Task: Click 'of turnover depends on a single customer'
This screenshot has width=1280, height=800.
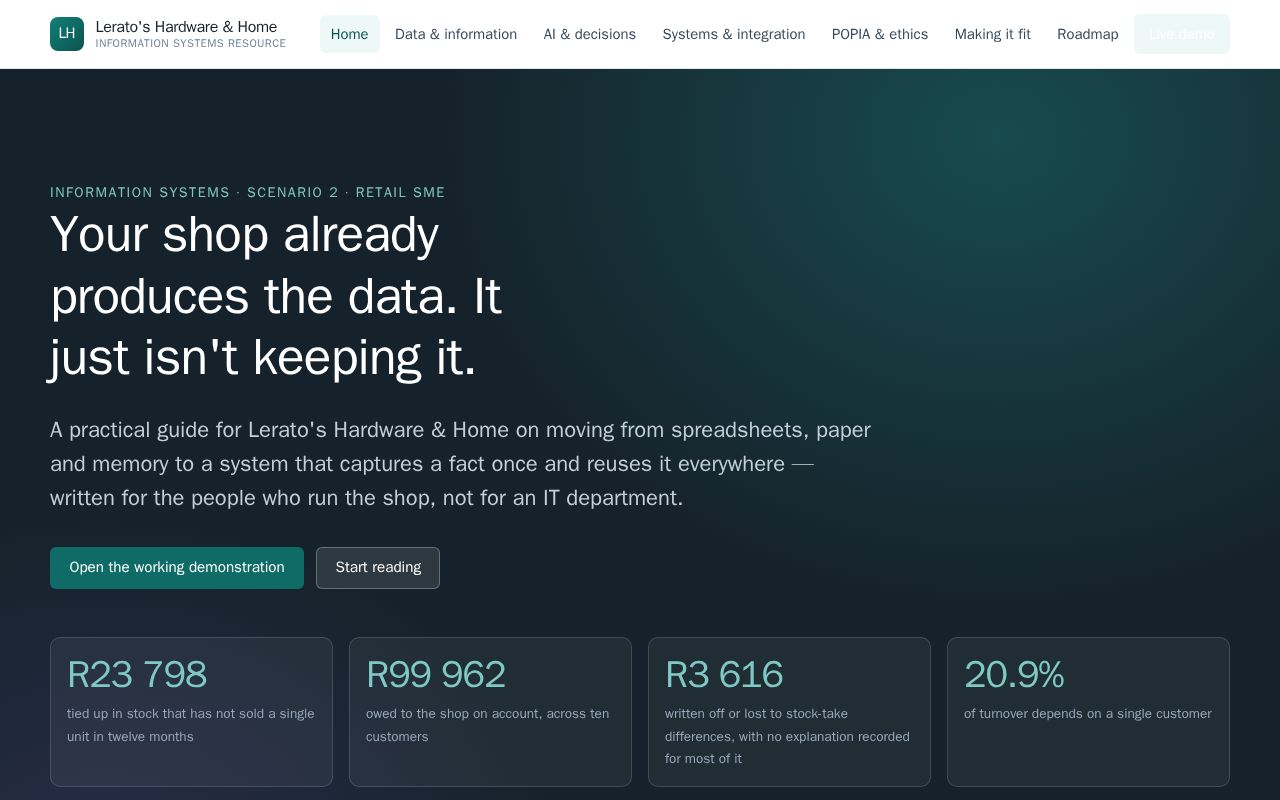Action: click(x=1088, y=714)
